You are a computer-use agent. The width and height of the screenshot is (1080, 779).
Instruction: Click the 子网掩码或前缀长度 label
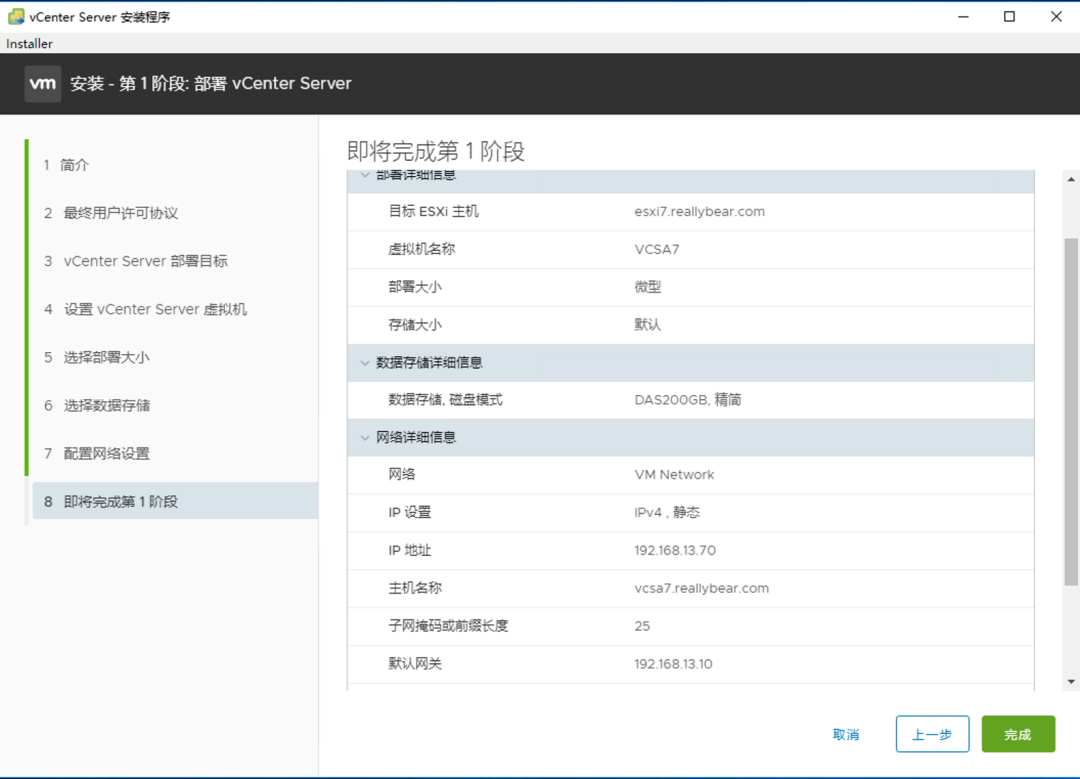[x=448, y=626]
